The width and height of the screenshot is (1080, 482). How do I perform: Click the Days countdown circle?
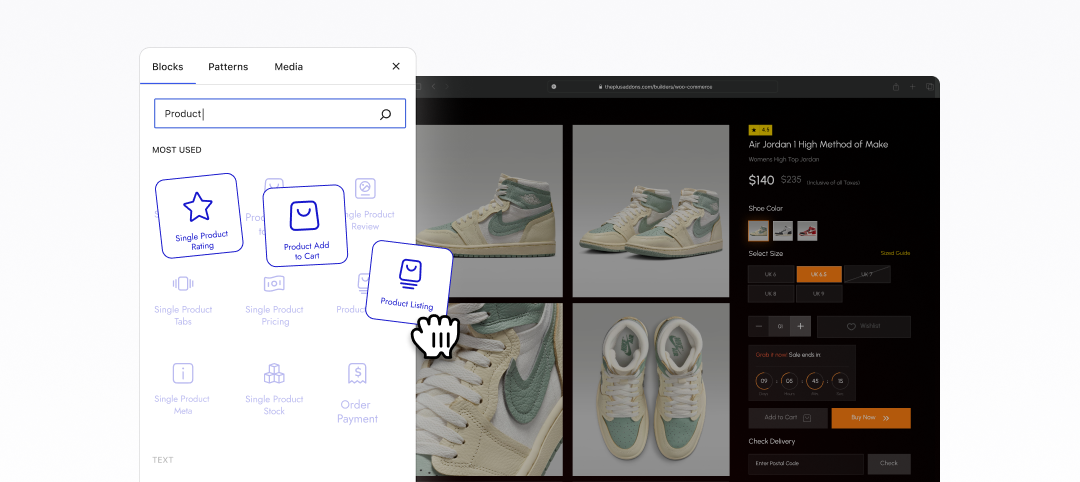click(763, 381)
